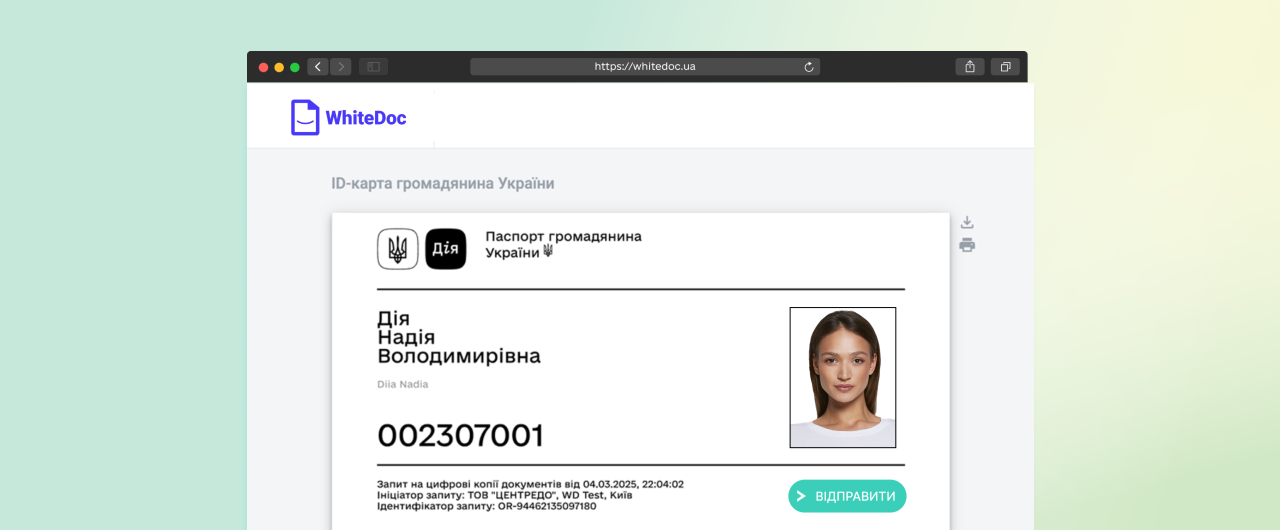This screenshot has width=1280, height=530.
Task: Click the document number 002307001
Action: (461, 436)
